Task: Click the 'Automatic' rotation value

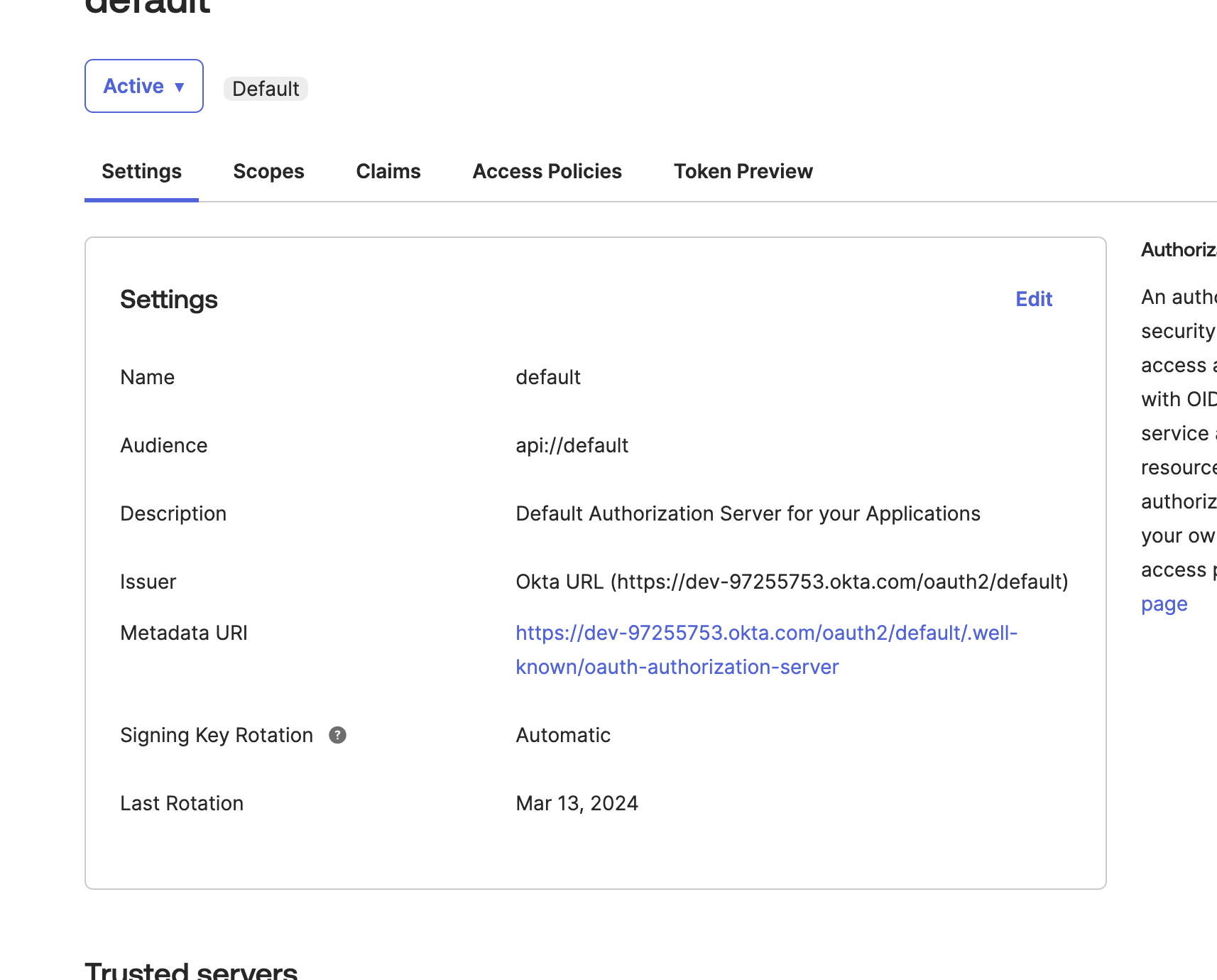Action: 563,735
